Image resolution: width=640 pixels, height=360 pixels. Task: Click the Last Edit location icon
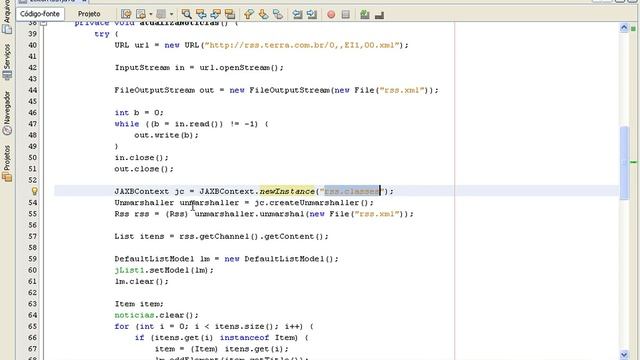tap(126, 14)
